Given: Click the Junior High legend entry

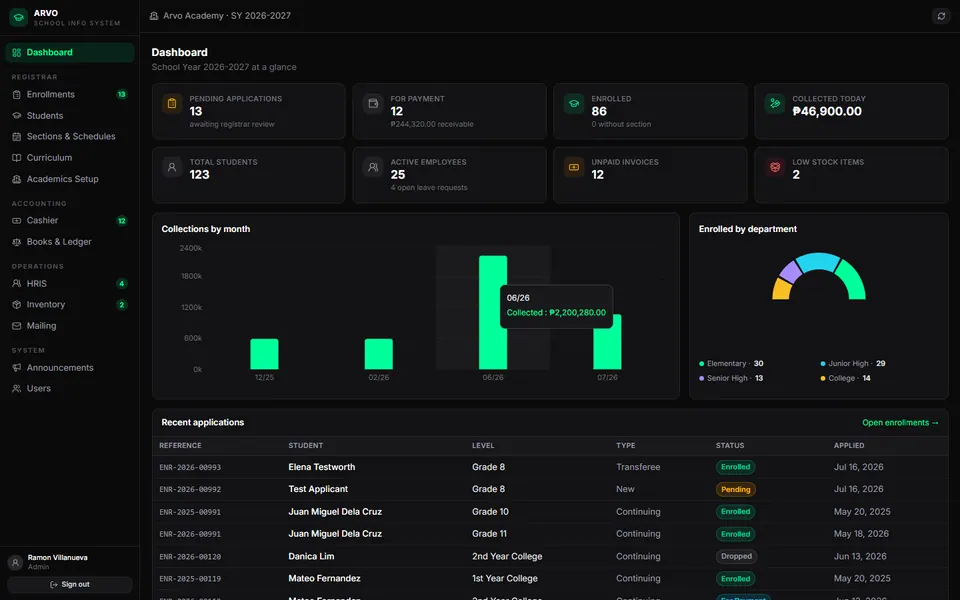Looking at the screenshot, I should (x=853, y=364).
